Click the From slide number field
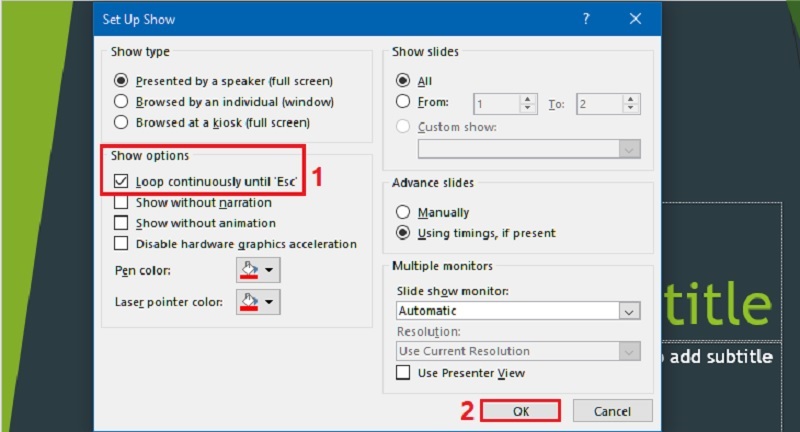 [496, 103]
